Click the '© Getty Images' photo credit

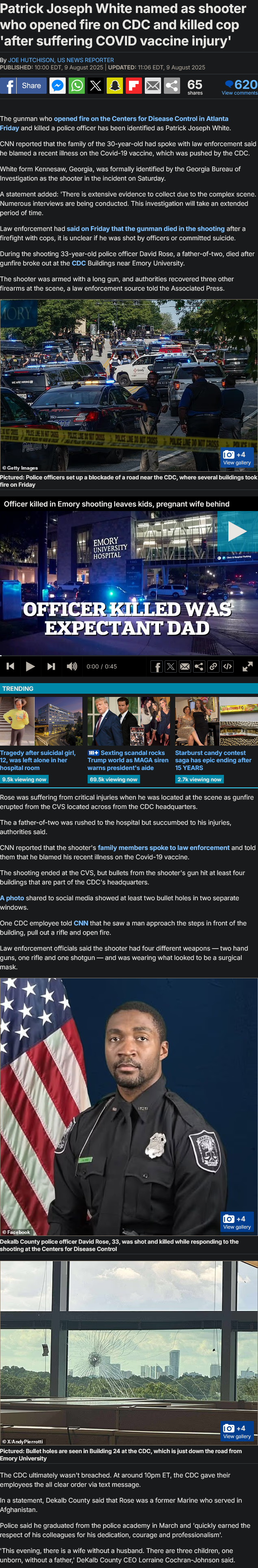pos(20,468)
